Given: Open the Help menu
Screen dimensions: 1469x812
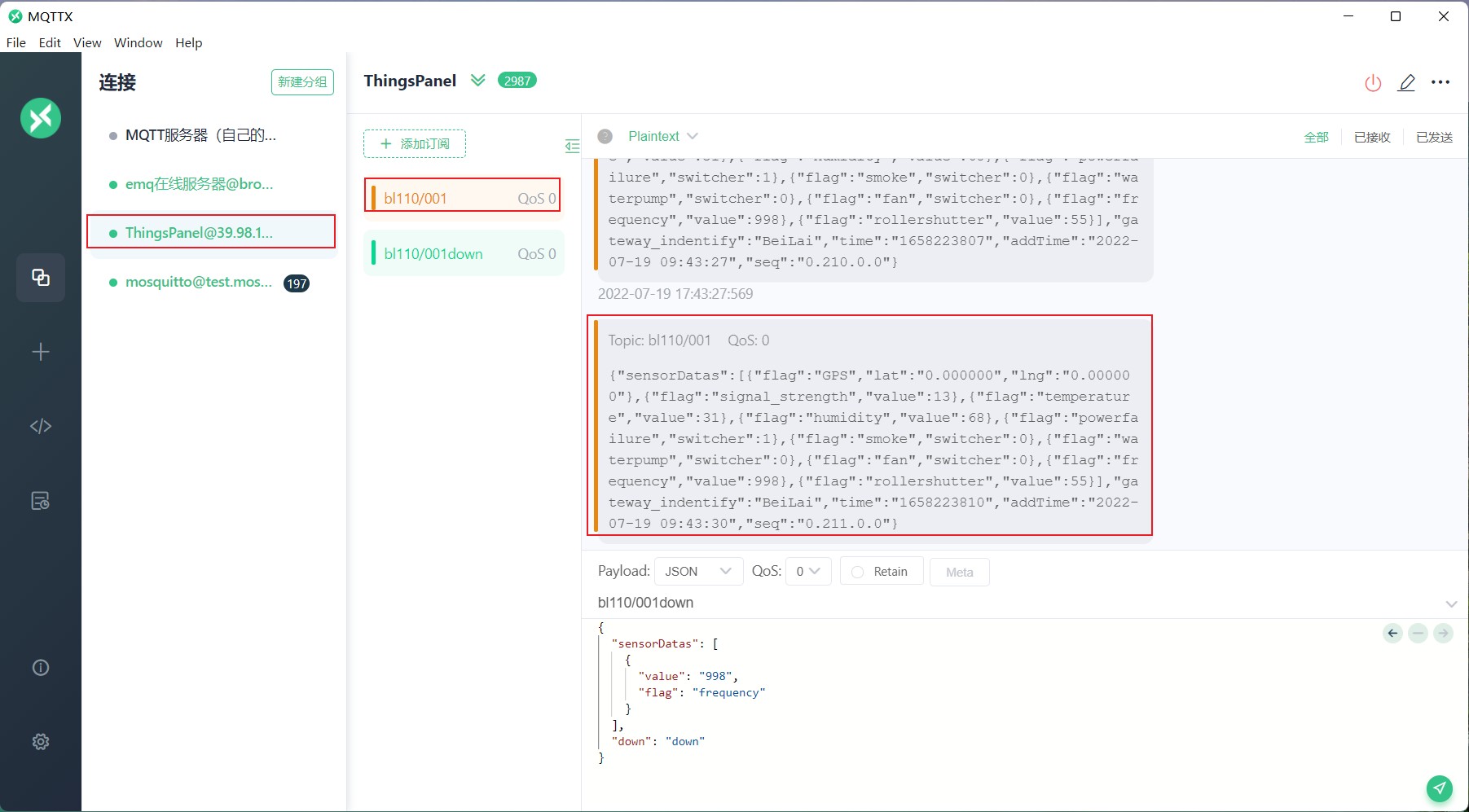Looking at the screenshot, I should [x=188, y=42].
